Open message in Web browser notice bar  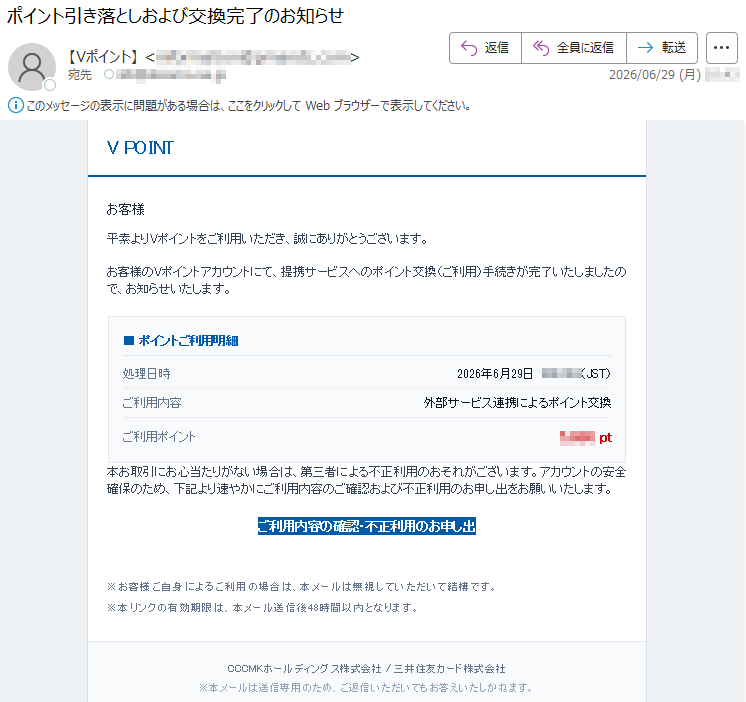pyautogui.click(x=248, y=105)
